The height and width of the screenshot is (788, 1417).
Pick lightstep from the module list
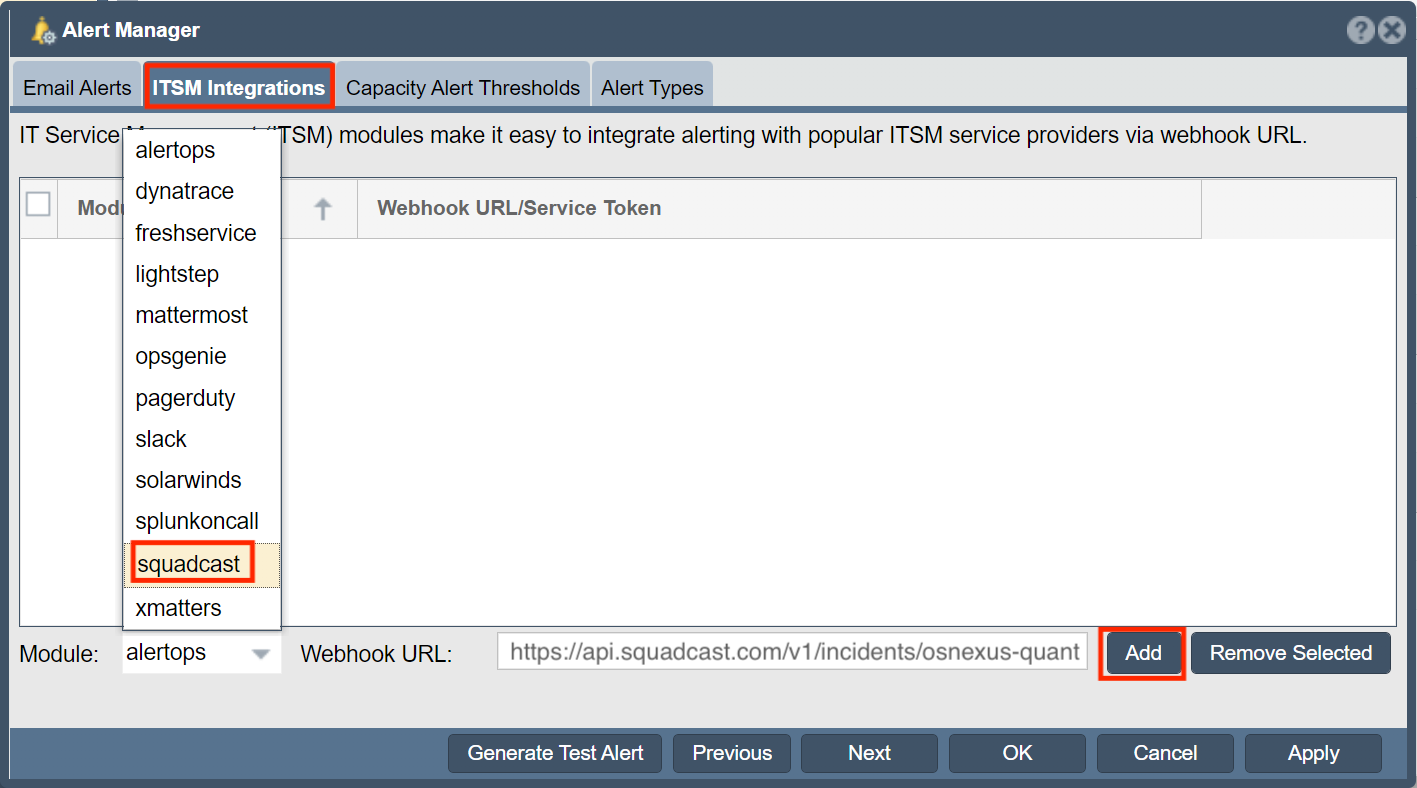202,274
